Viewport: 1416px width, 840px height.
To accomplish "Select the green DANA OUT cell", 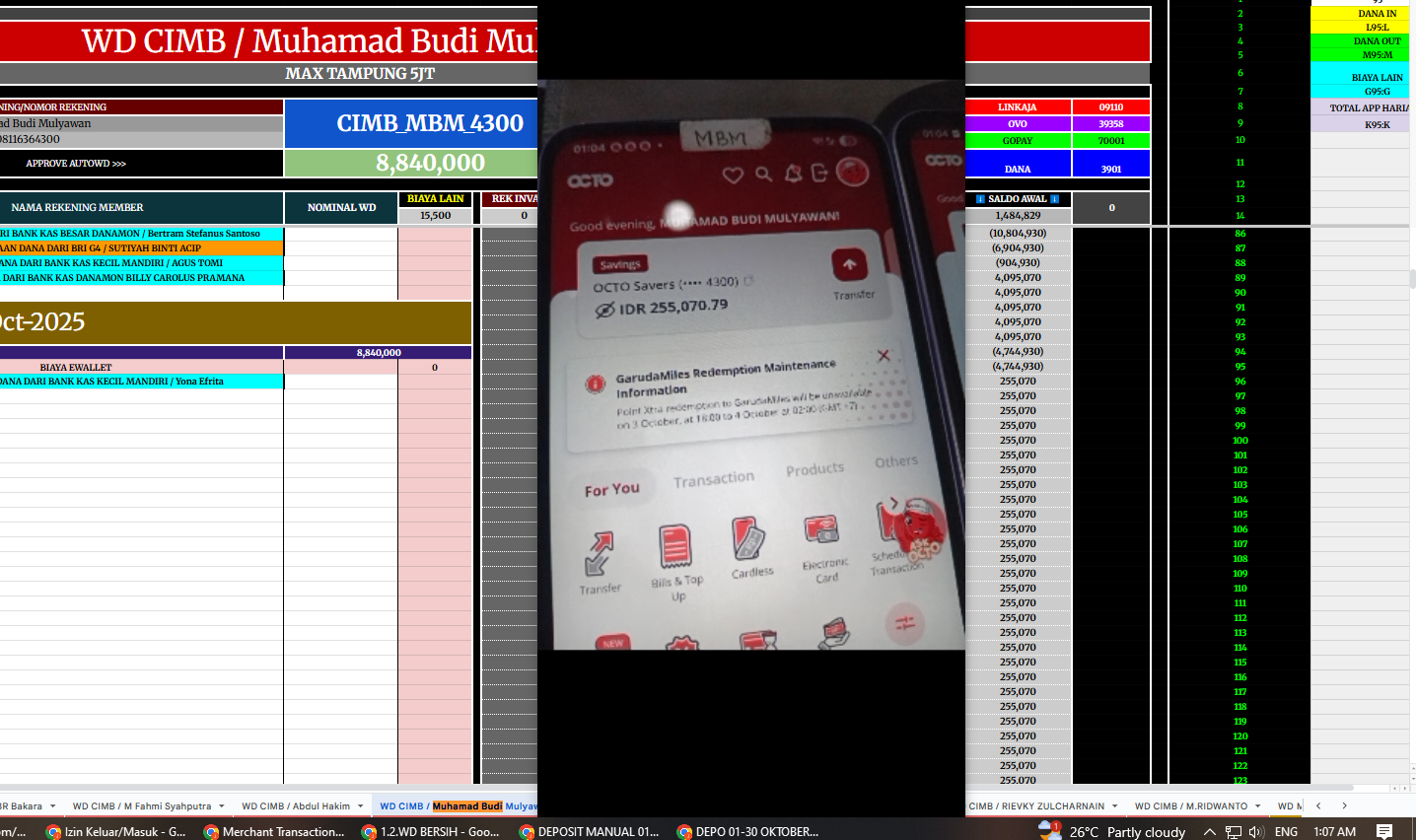I will pyautogui.click(x=1361, y=41).
